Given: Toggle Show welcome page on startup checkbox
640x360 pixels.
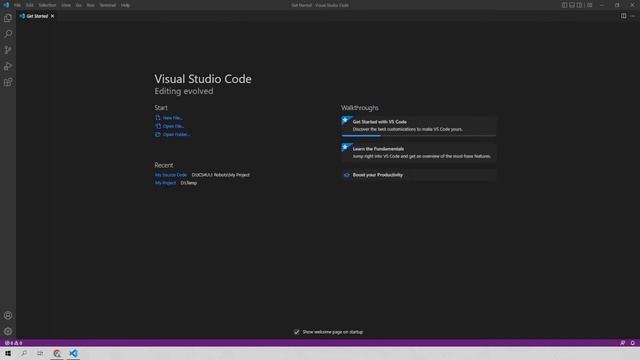Looking at the screenshot, I should click(297, 332).
